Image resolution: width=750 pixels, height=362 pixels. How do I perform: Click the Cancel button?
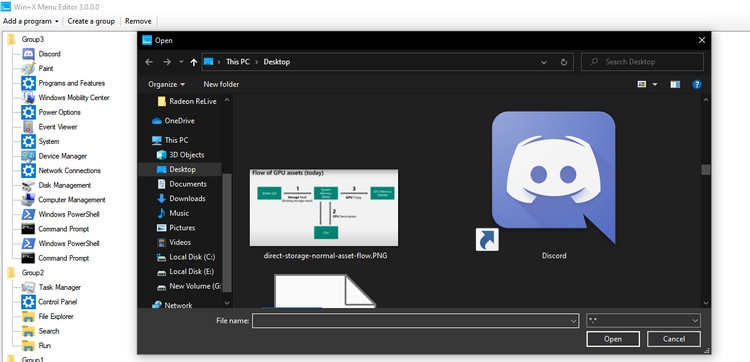click(x=673, y=339)
